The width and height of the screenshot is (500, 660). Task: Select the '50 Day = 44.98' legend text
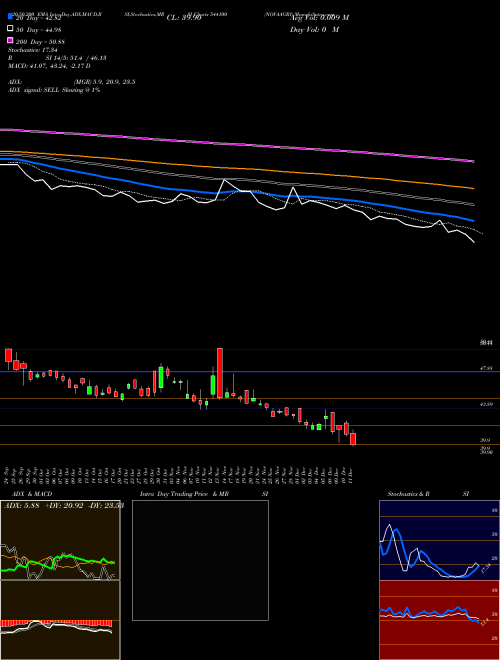pos(39,30)
